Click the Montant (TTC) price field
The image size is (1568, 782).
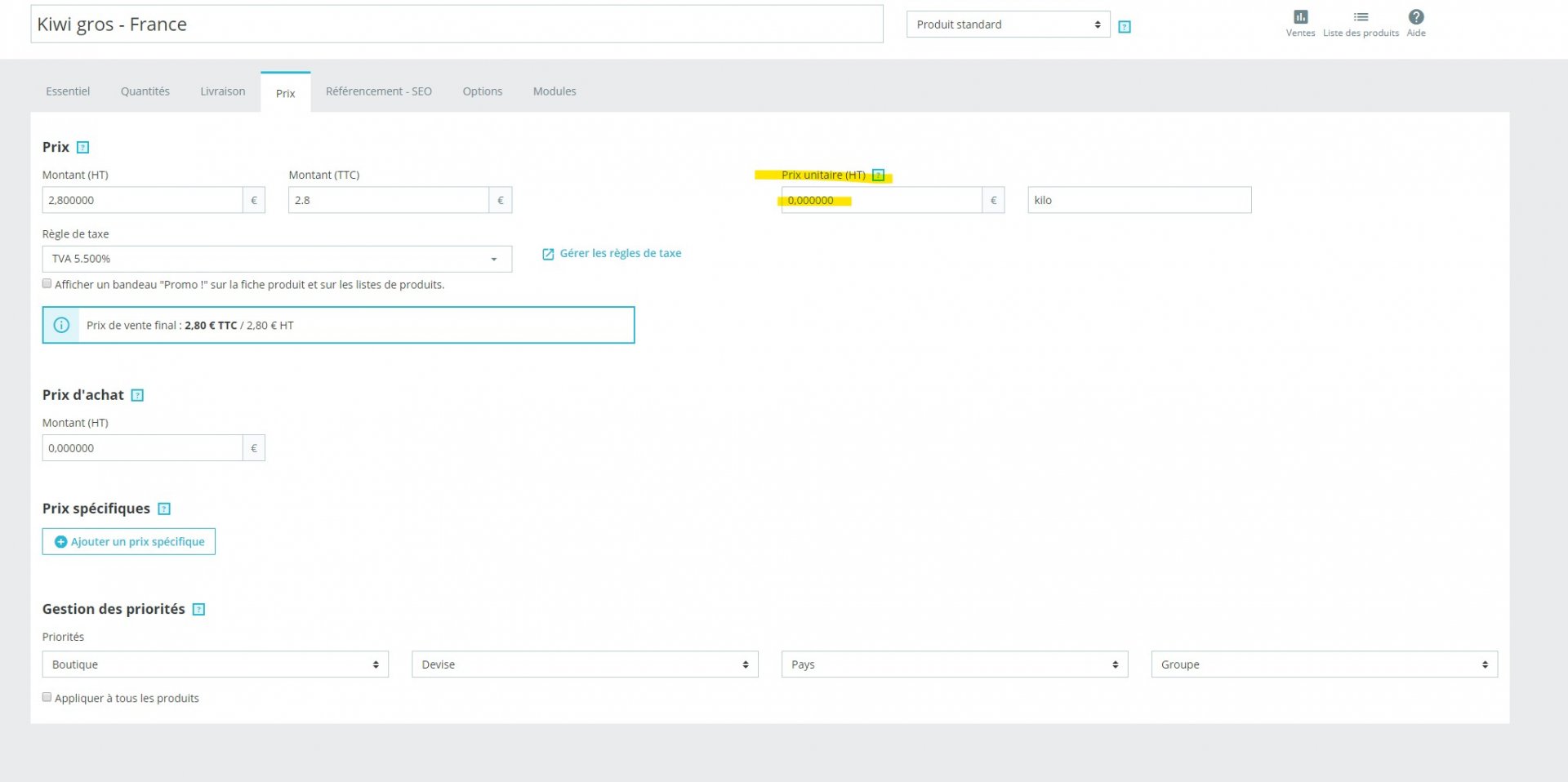389,200
